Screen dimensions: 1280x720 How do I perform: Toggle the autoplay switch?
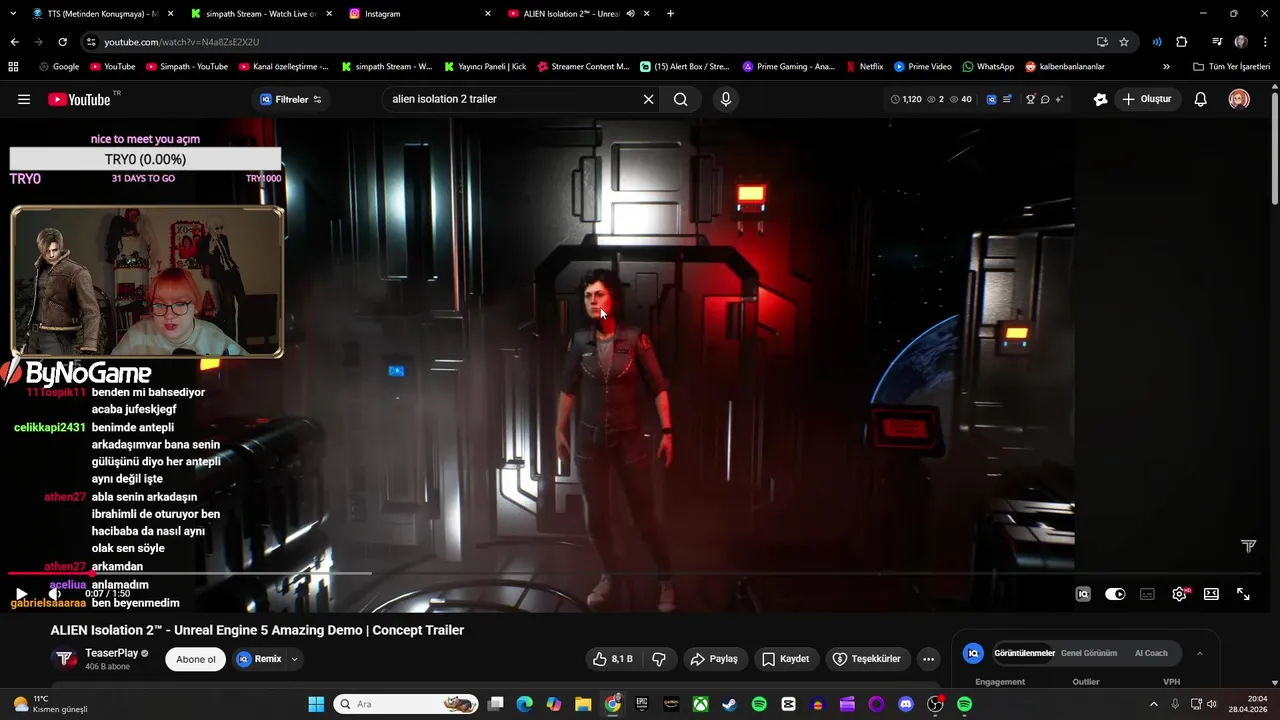[1115, 594]
